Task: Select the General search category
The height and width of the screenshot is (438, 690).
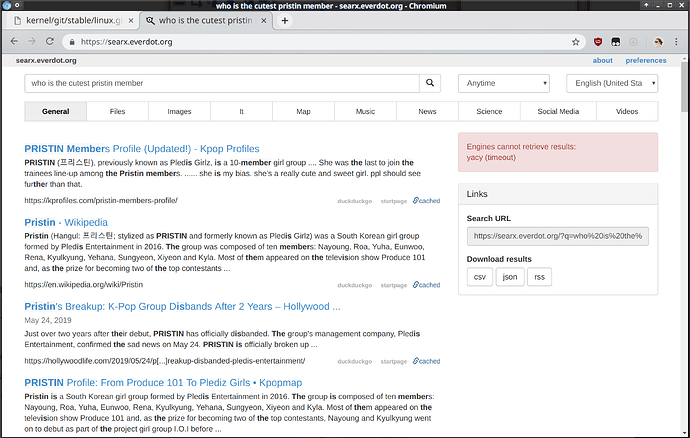Action: (x=55, y=111)
